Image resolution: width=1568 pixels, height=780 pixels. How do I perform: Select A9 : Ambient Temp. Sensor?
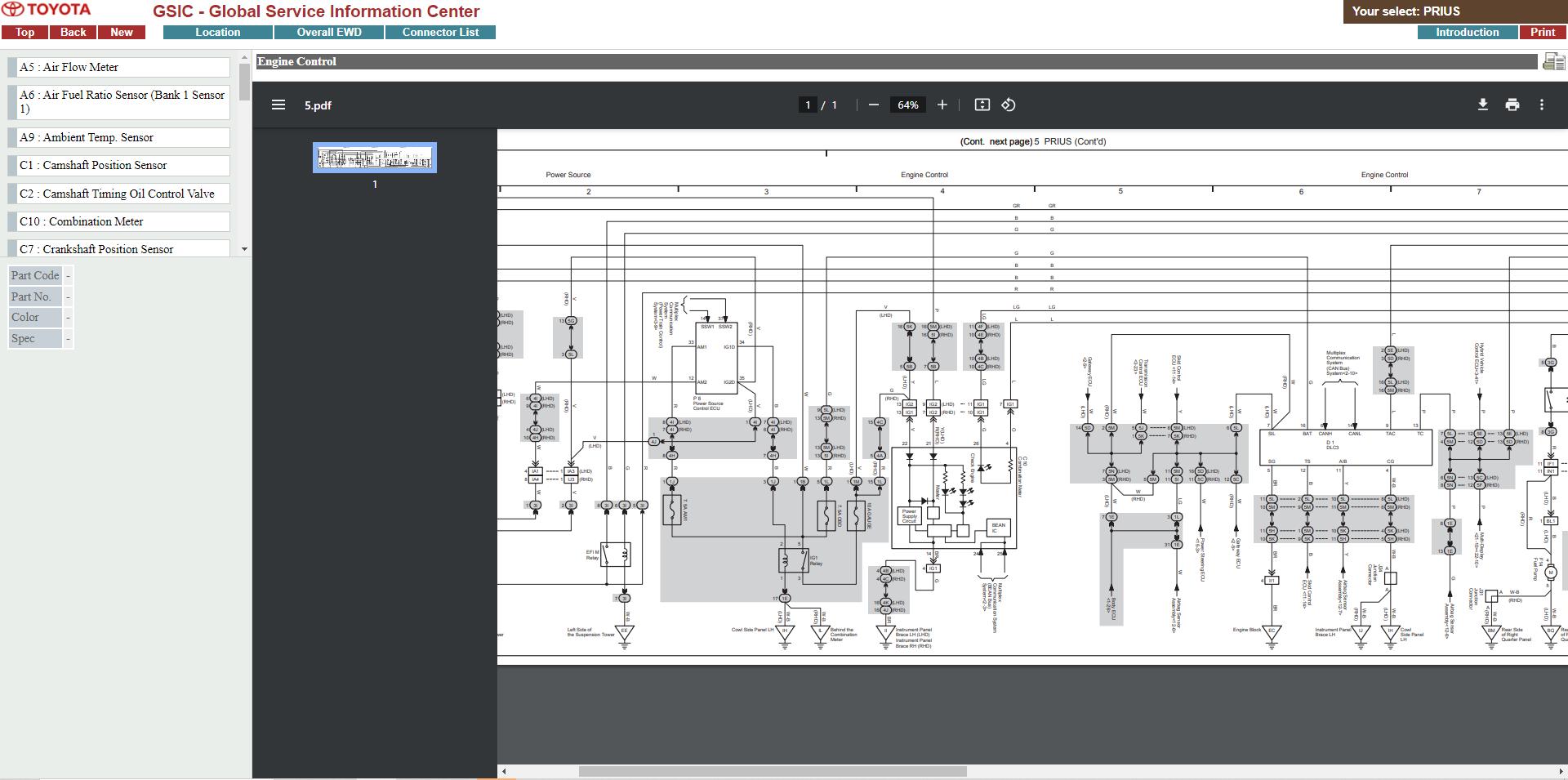[x=118, y=137]
